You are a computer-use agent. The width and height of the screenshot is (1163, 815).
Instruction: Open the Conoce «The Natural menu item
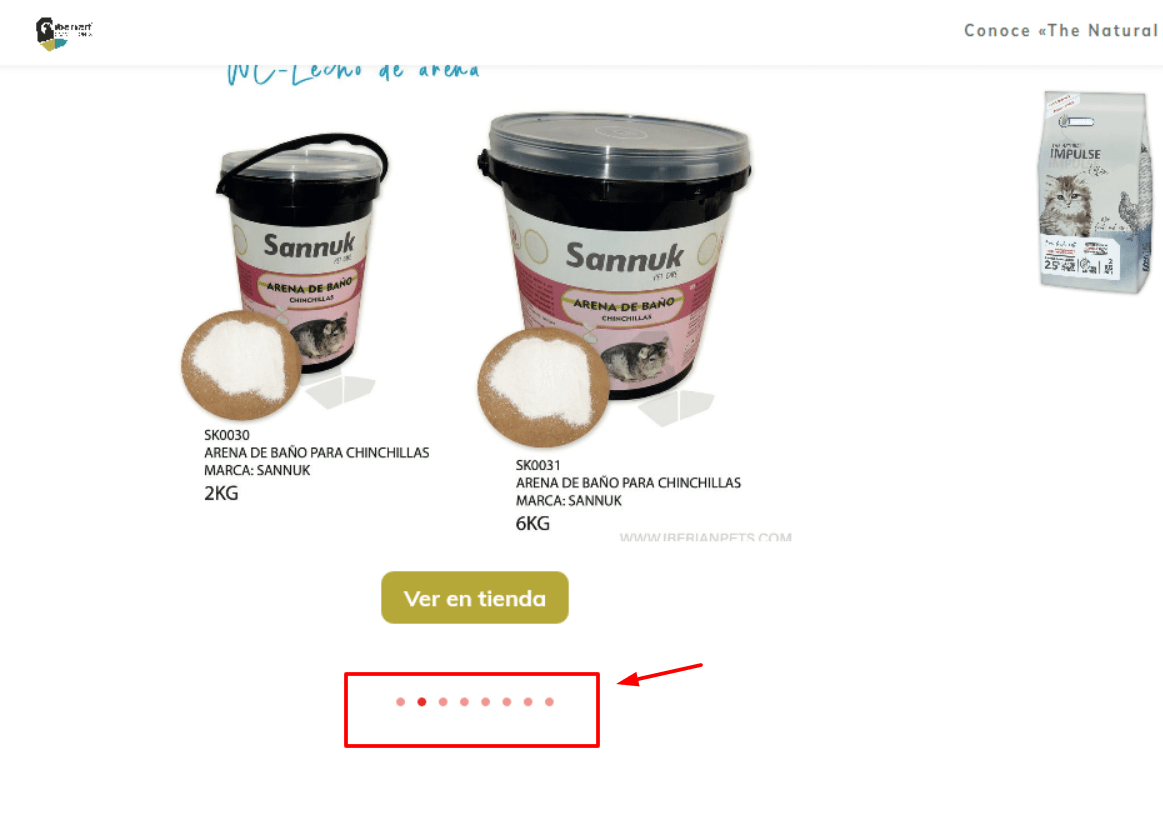(x=1062, y=30)
